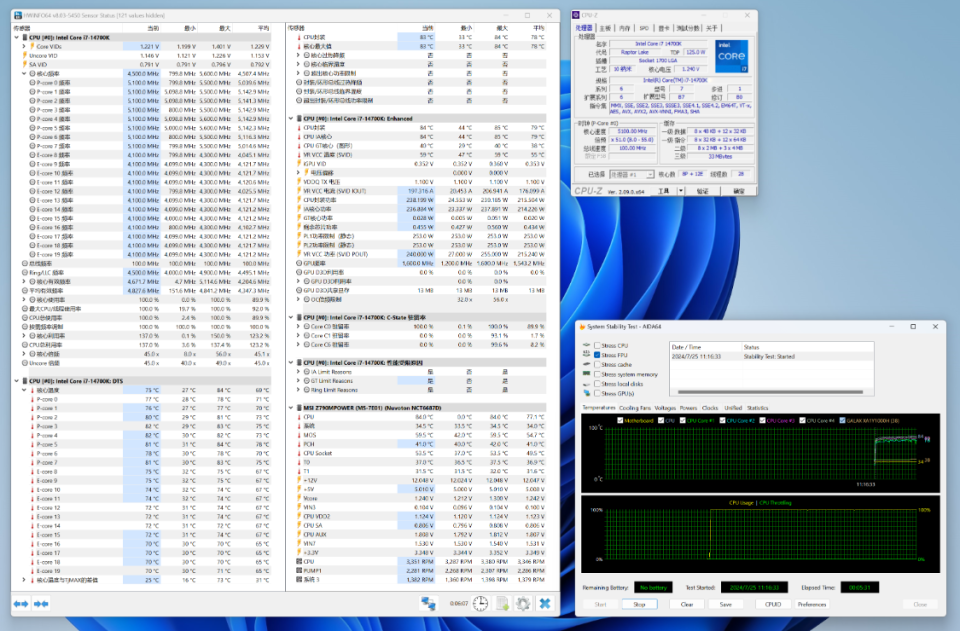
Task: Click the AIDA64 flame title bar icon
Action: [582, 327]
